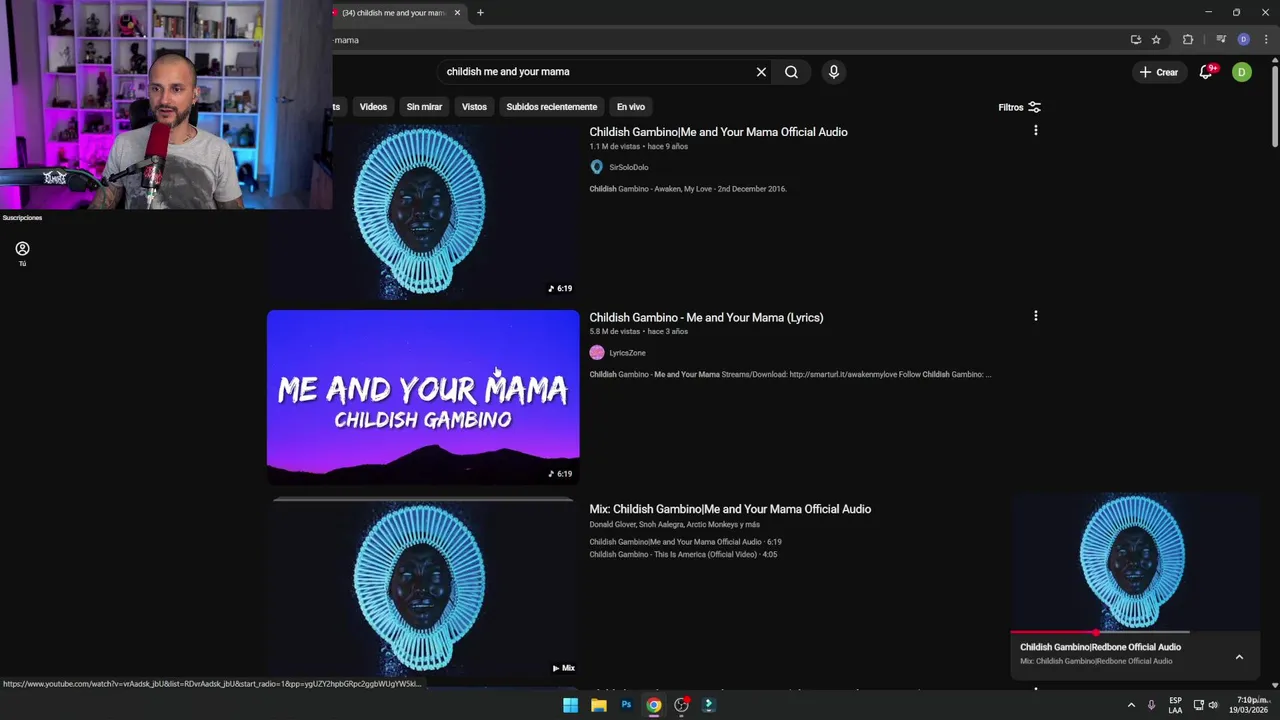Start voice search with the microphone icon
This screenshot has height=720, width=1280.
833,72
